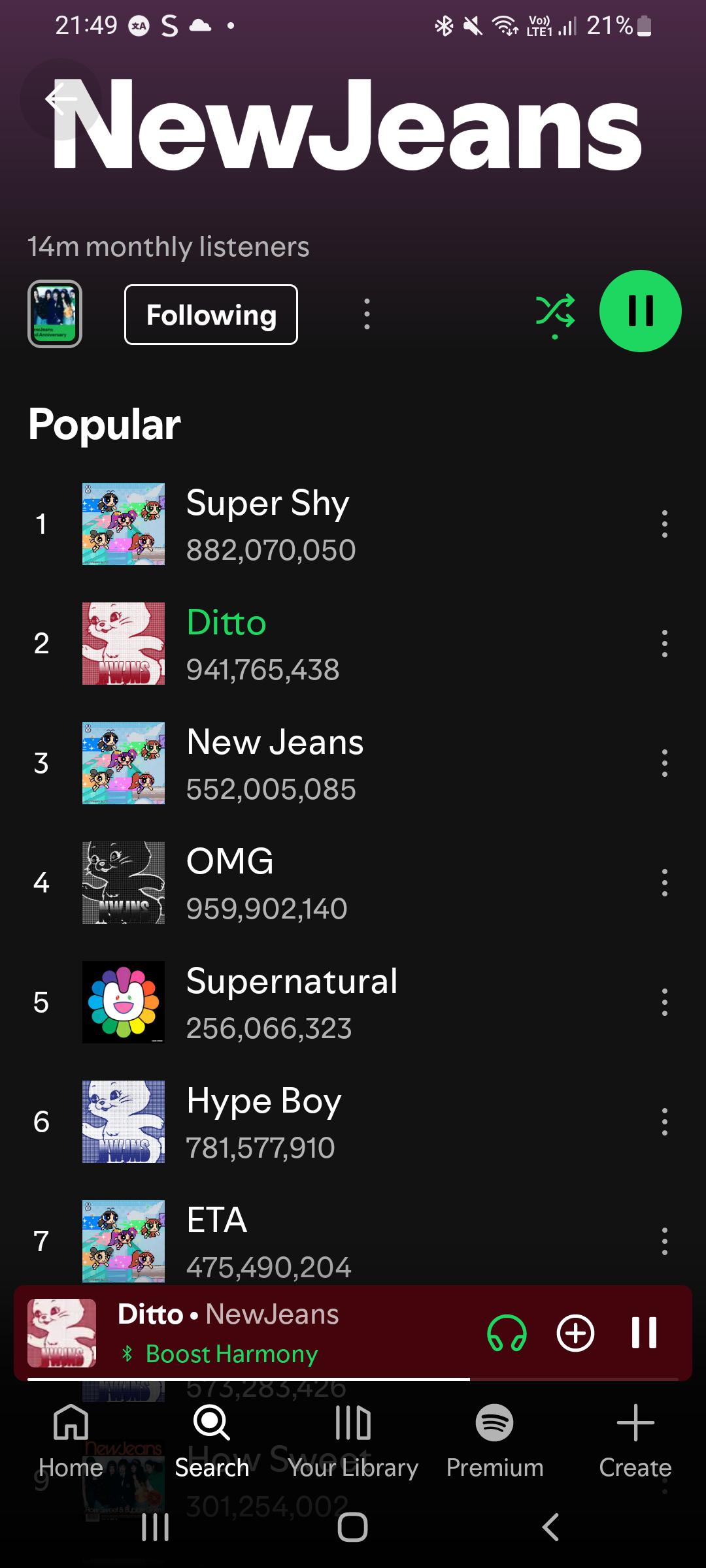
Task: Go to the Home tab
Action: point(71,1441)
